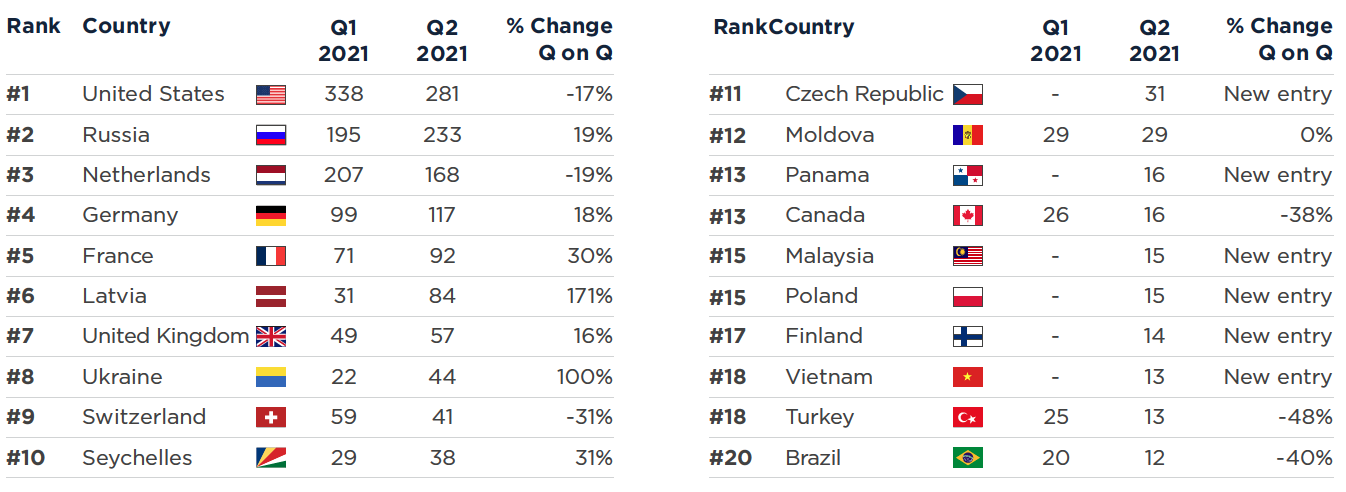Select the Vietnam flag icon
Image resolution: width=1346 pixels, height=492 pixels.
click(x=967, y=377)
